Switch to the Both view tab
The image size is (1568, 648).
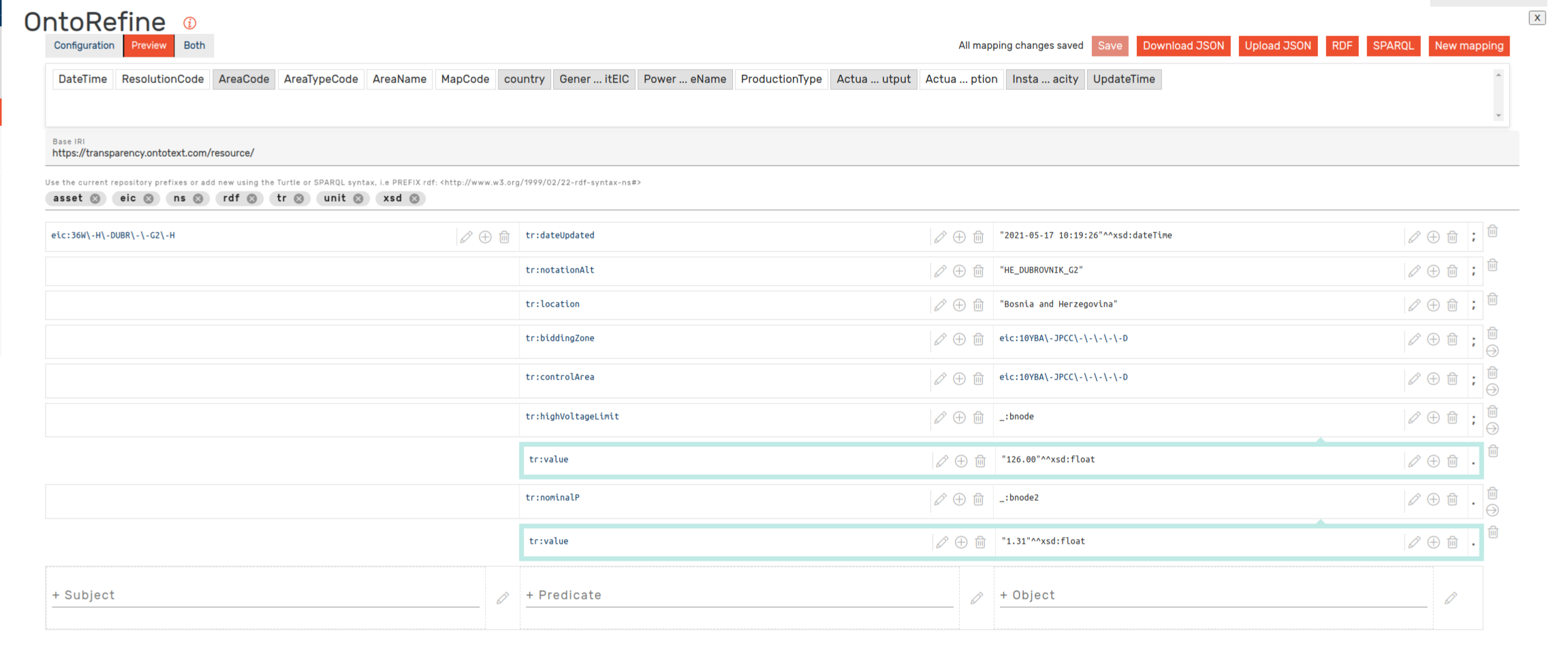(x=194, y=46)
